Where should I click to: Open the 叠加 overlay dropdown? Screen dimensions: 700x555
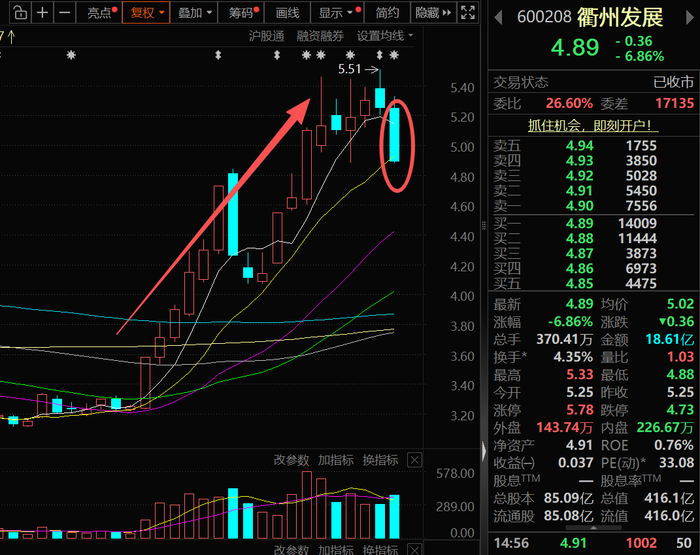click(x=194, y=13)
